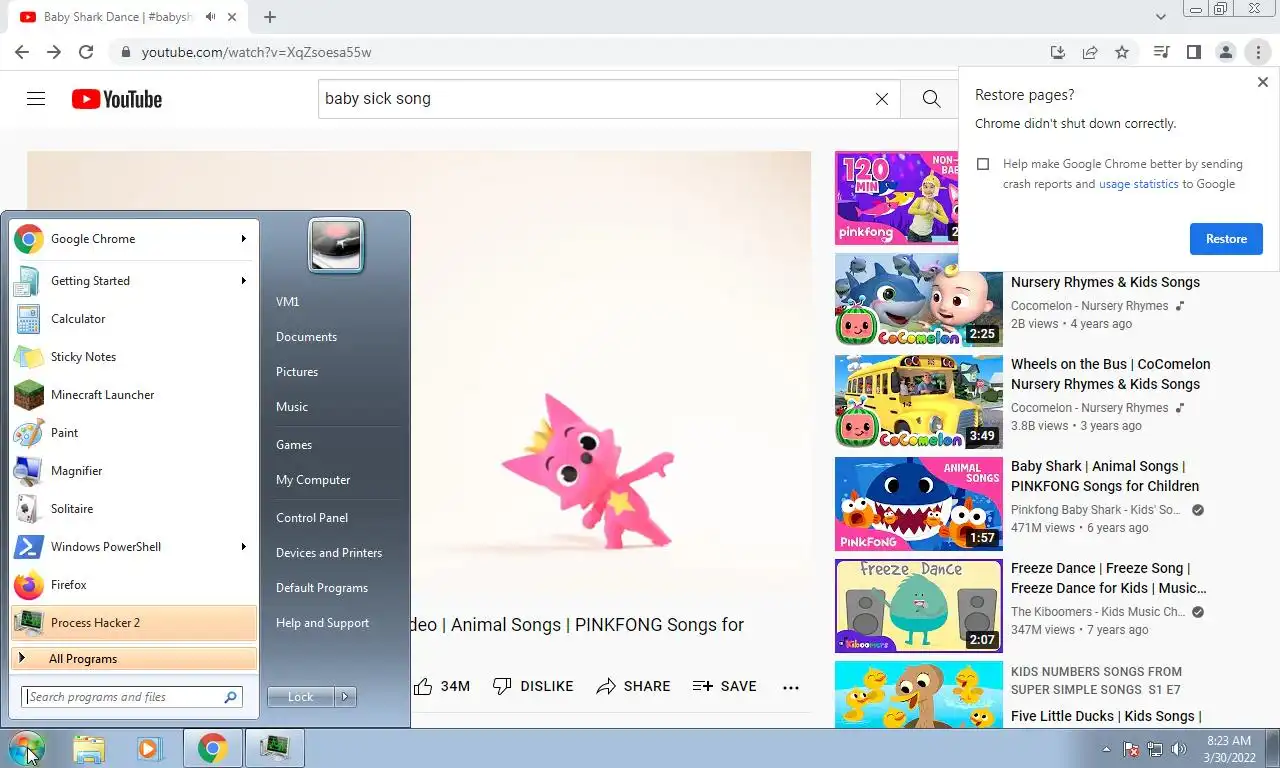Click the Search programs and files box
The image size is (1280, 768).
tap(132, 697)
